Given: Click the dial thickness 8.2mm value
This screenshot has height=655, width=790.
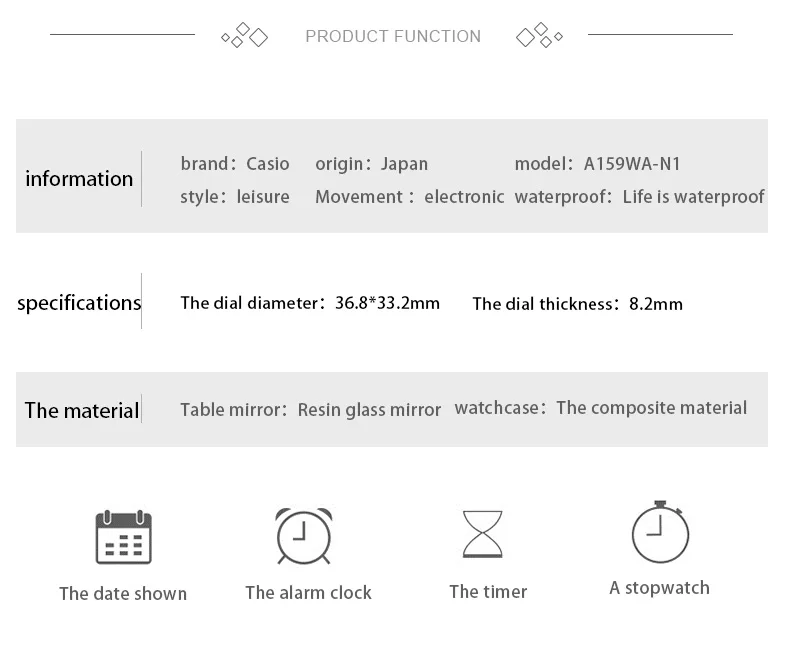Looking at the screenshot, I should click(656, 304).
